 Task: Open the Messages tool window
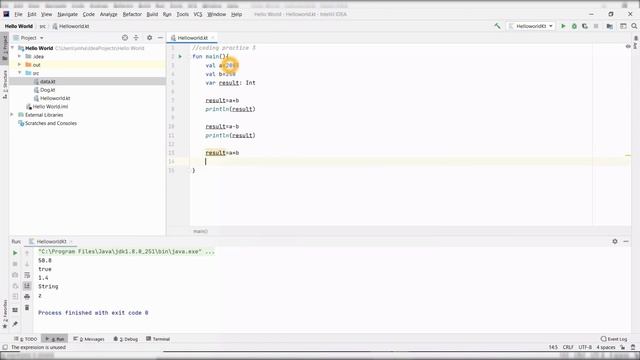point(89,339)
